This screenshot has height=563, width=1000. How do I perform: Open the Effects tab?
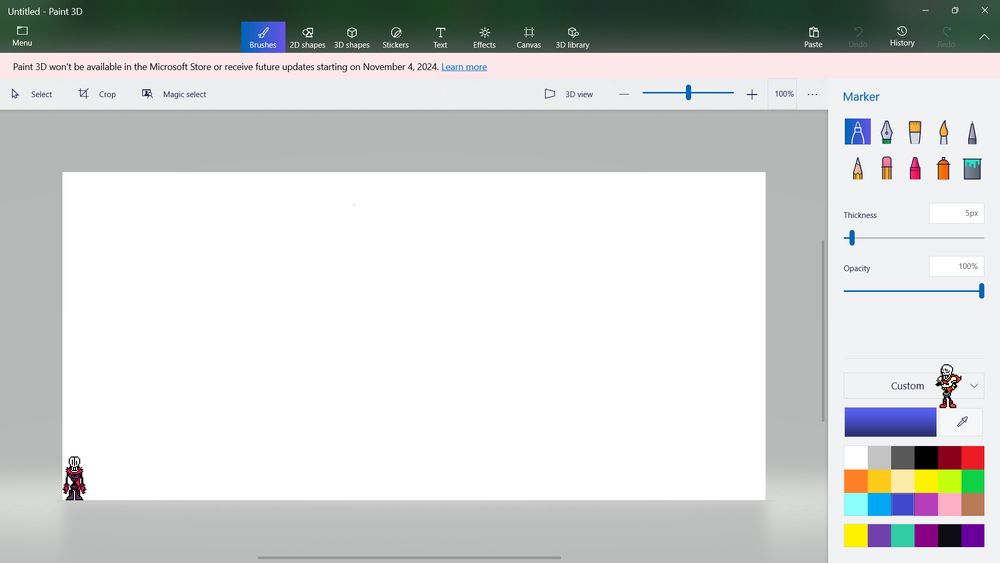click(x=484, y=37)
